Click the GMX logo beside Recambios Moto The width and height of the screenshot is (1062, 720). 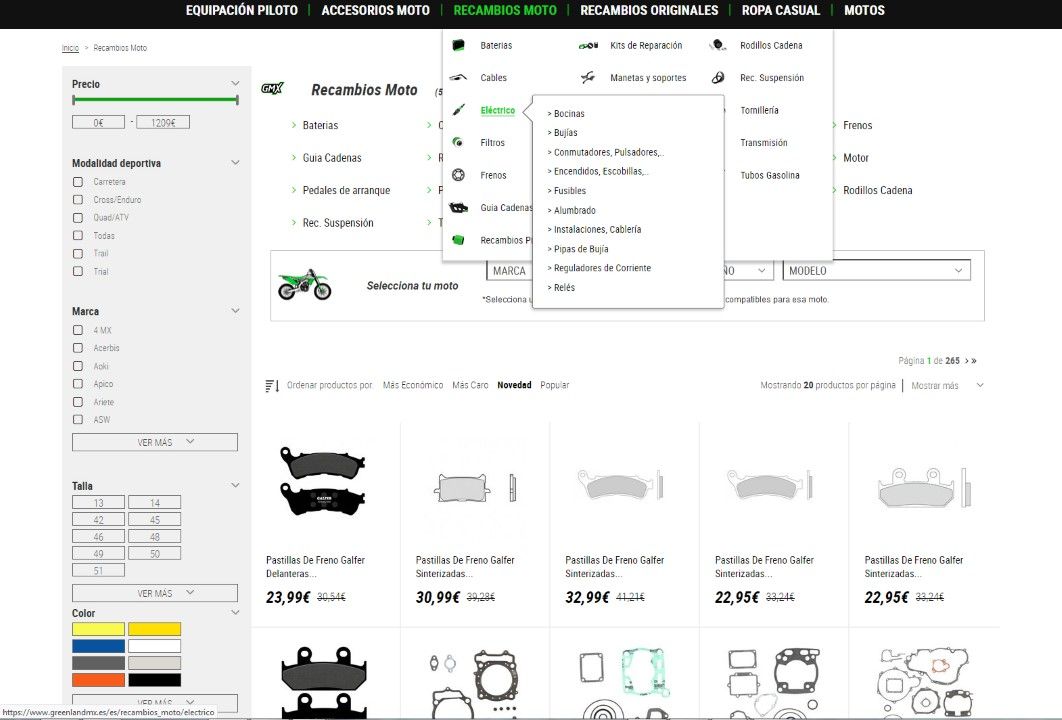pos(272,88)
